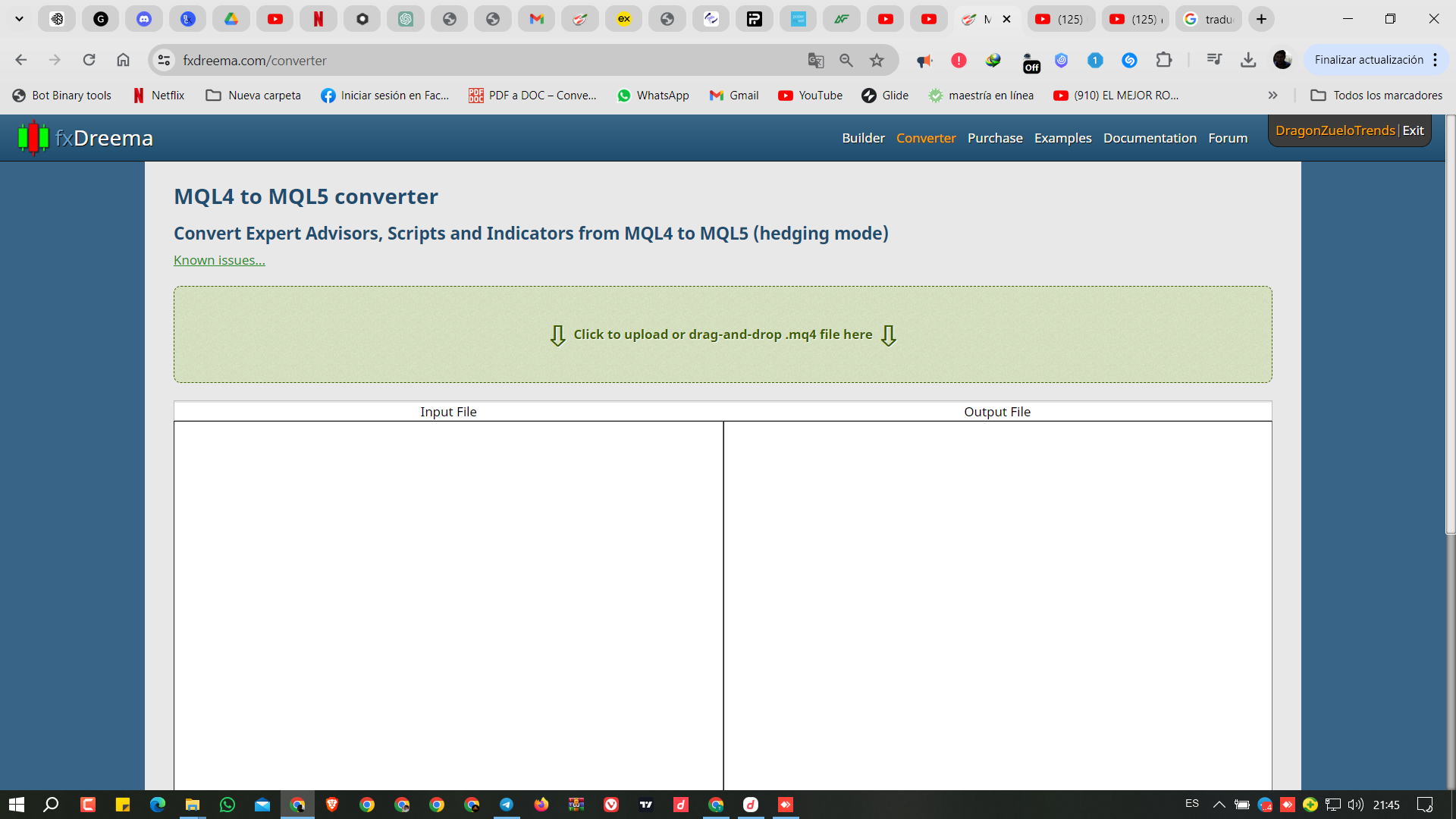1456x819 pixels.
Task: Click the .mq4 upload drop zone
Action: [723, 334]
